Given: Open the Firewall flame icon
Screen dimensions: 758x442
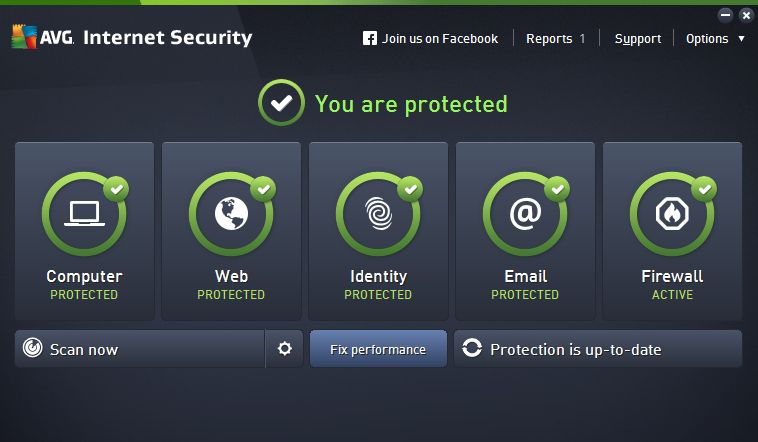Looking at the screenshot, I should point(672,213).
